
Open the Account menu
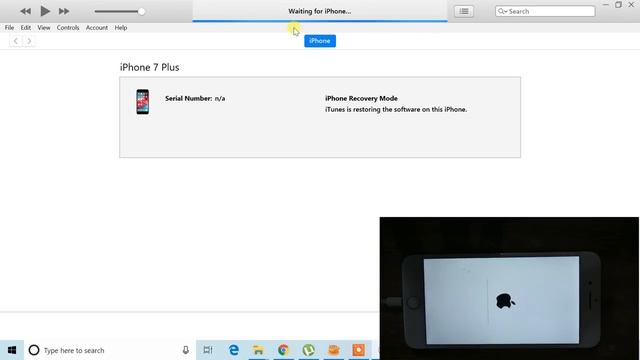pos(97,28)
